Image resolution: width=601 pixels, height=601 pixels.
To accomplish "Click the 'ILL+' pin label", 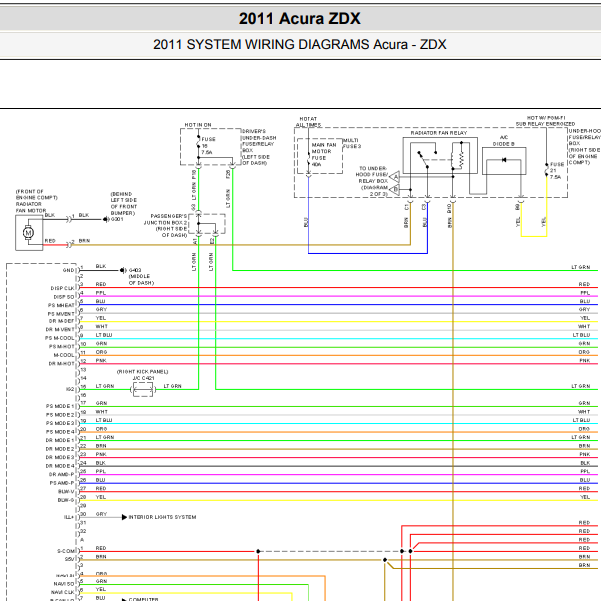I will pos(69,517).
